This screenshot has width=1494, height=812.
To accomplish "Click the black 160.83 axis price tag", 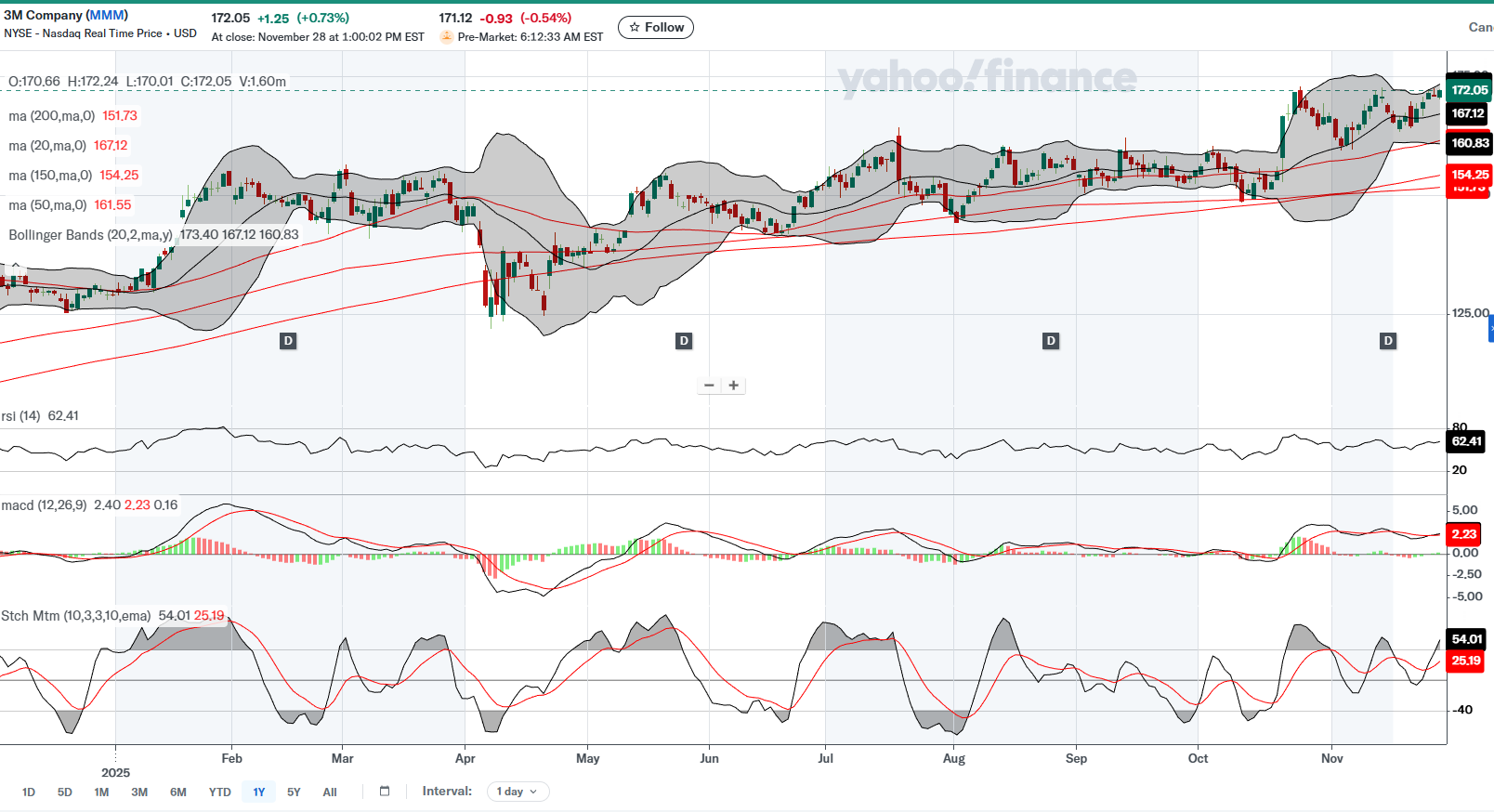I will tap(1470, 143).
